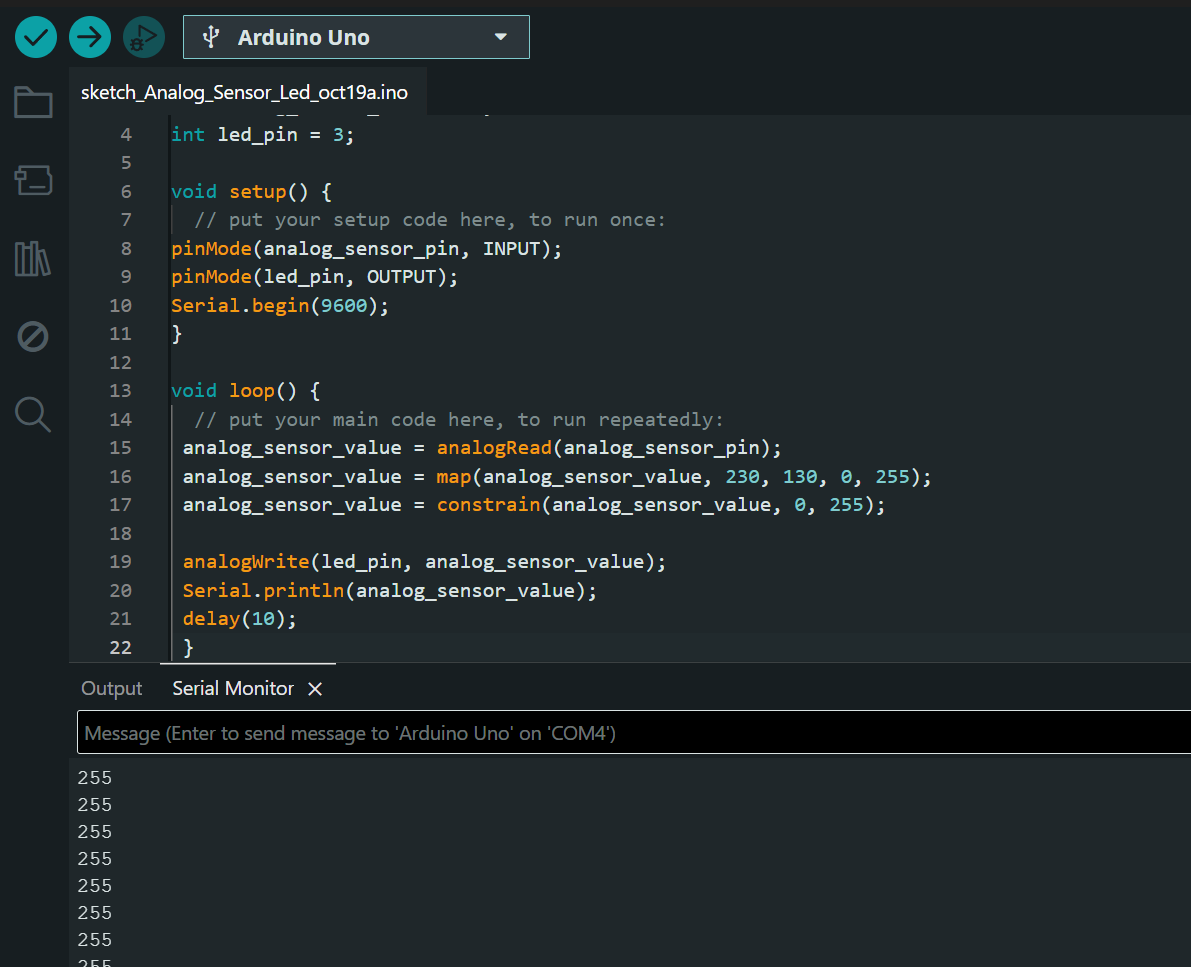This screenshot has height=967, width=1191.
Task: Close the Serial Monitor tab
Action: coord(315,689)
